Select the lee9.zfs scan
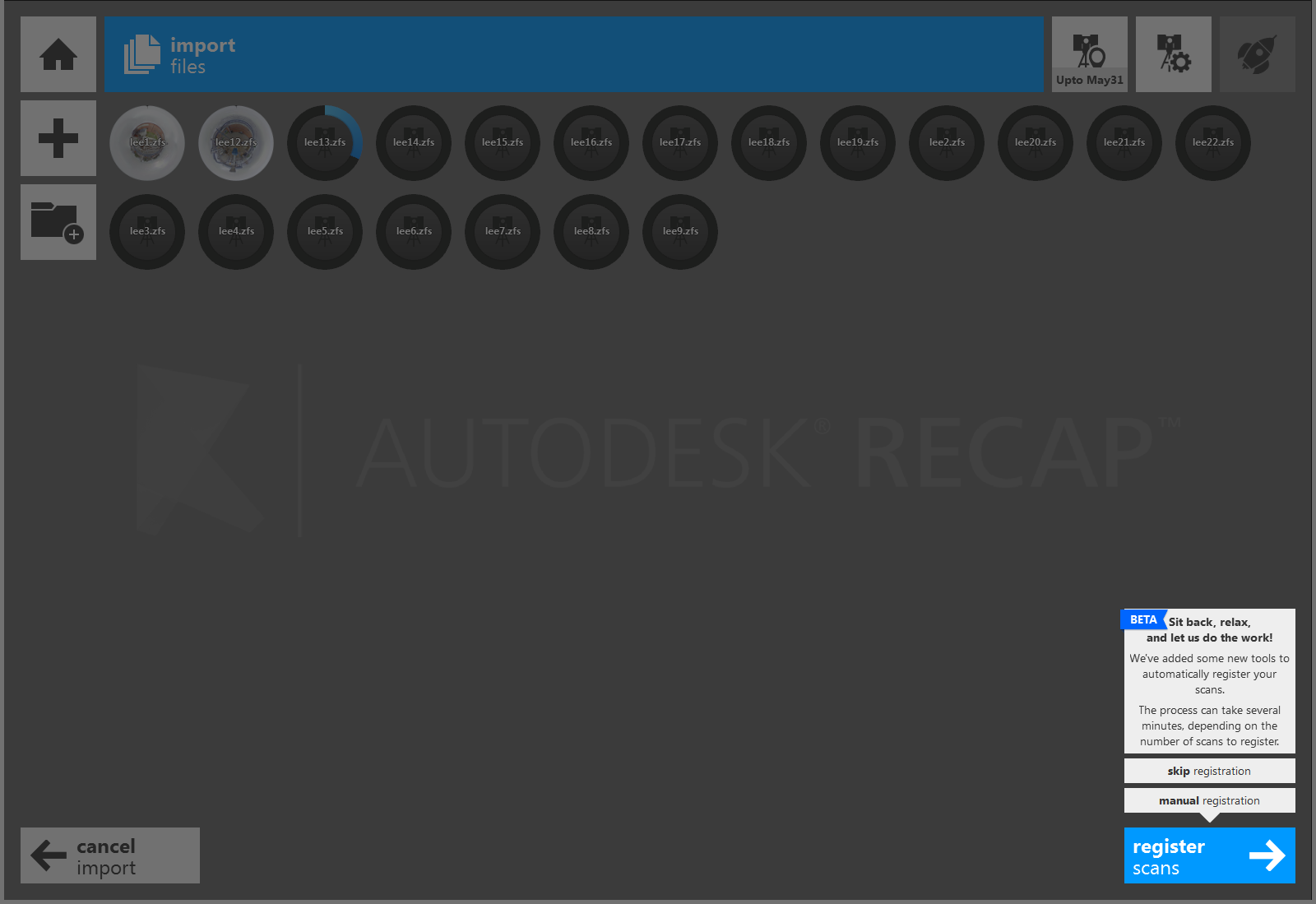 click(680, 232)
